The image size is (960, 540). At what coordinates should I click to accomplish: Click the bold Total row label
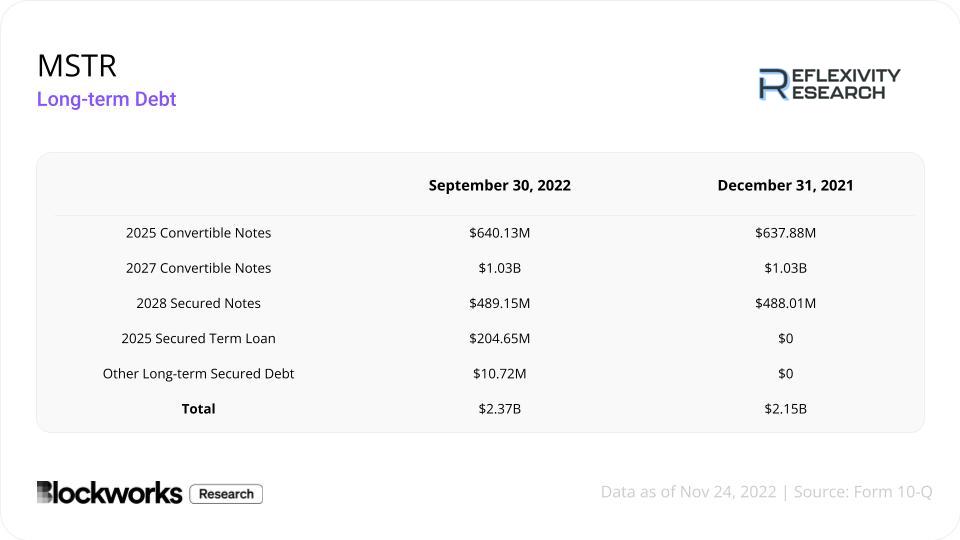(198, 408)
